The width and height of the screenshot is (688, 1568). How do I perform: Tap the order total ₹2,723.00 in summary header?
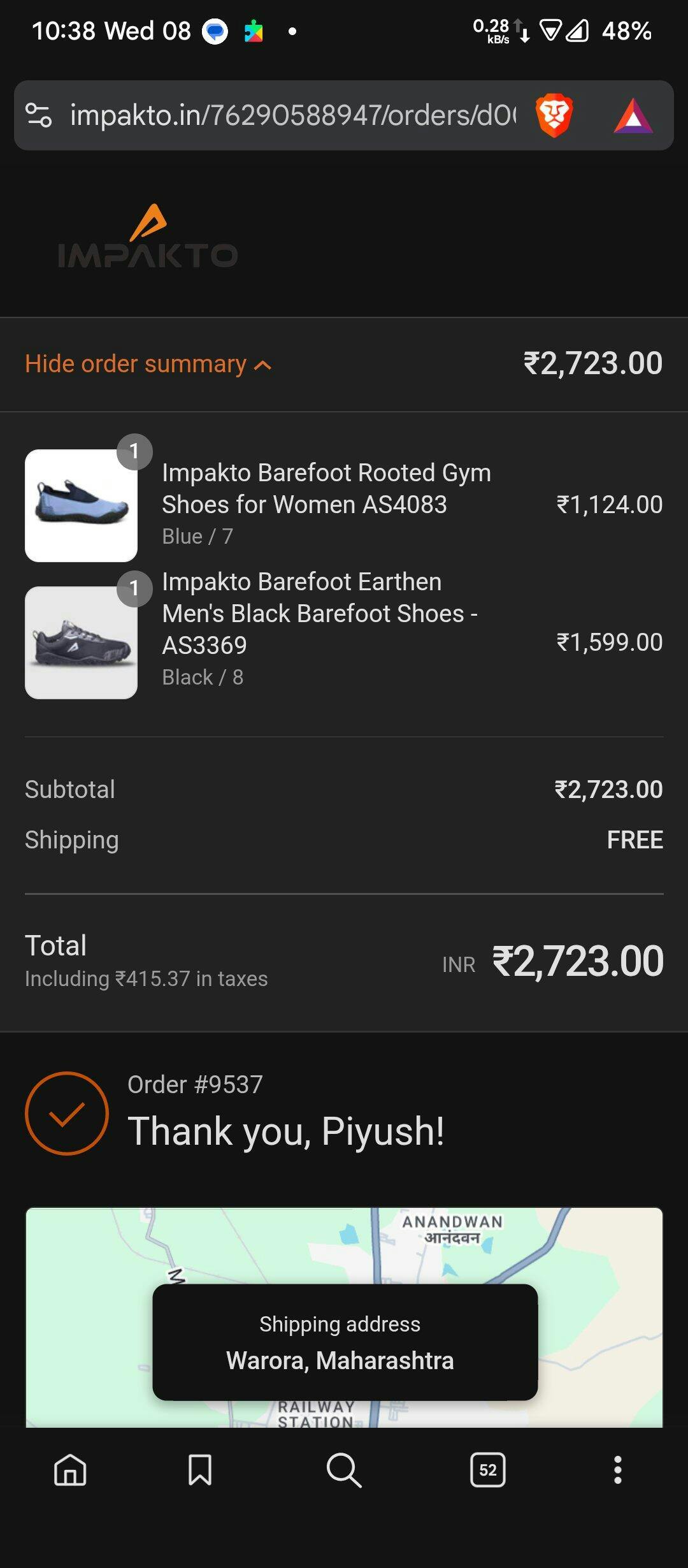(592, 364)
